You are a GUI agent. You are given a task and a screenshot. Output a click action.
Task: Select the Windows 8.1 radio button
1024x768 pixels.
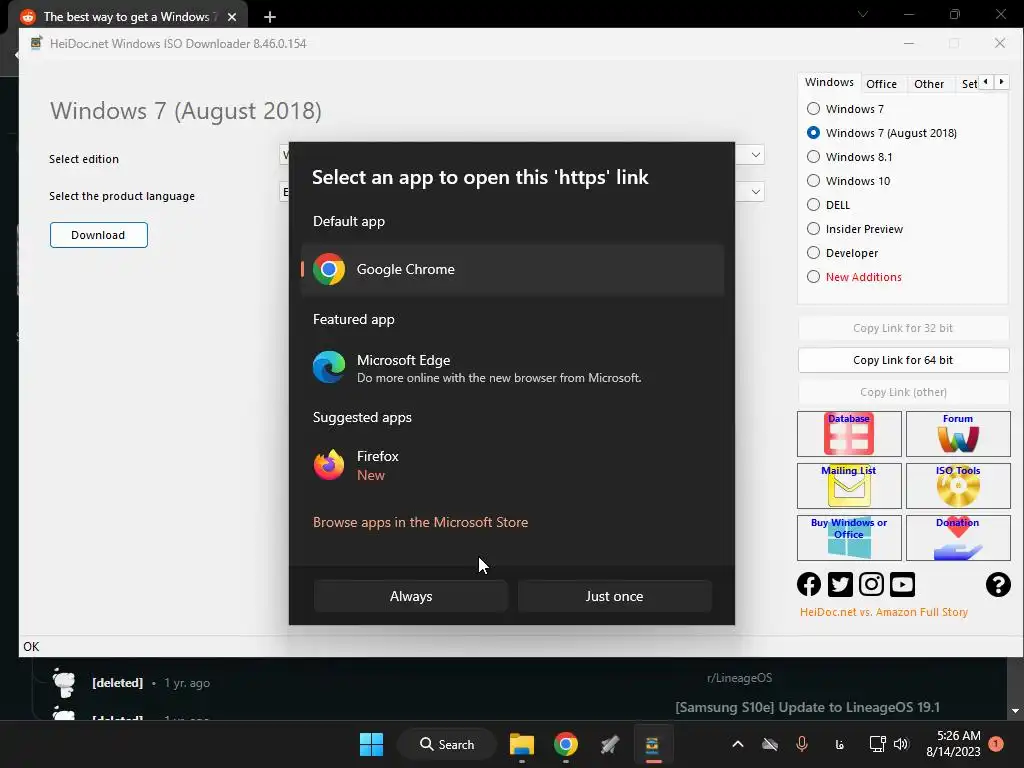(x=813, y=157)
